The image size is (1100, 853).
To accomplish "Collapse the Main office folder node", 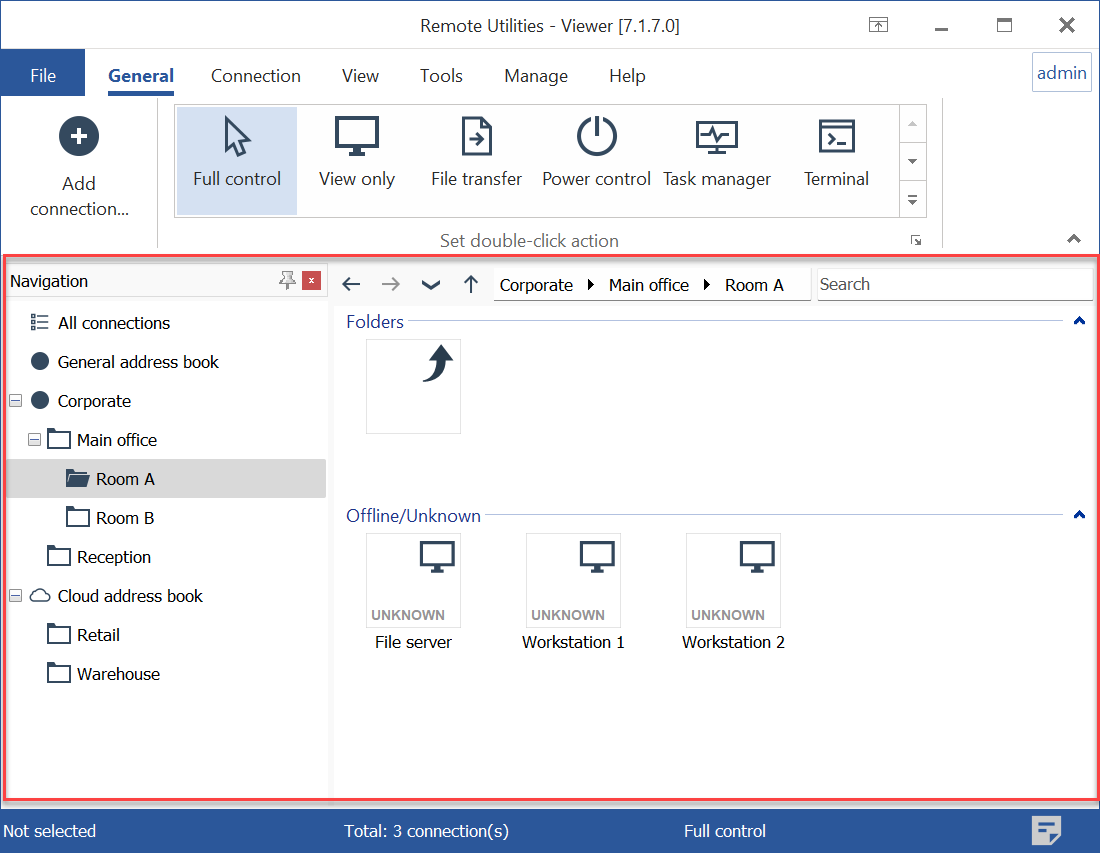I will click(x=35, y=440).
